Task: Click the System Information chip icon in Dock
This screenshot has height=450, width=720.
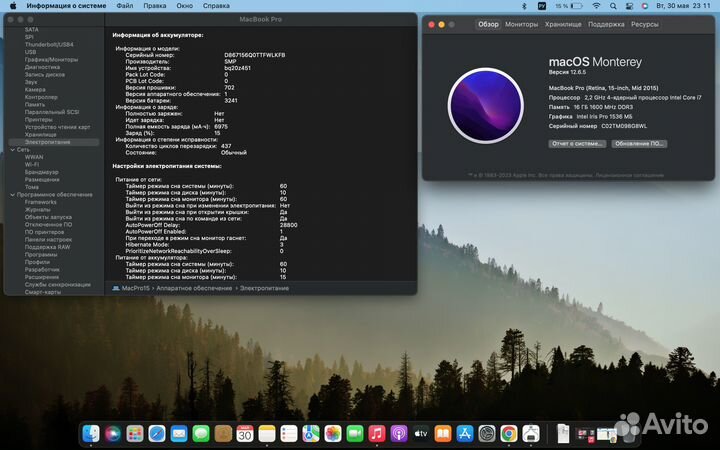Action: pyautogui.click(x=531, y=433)
